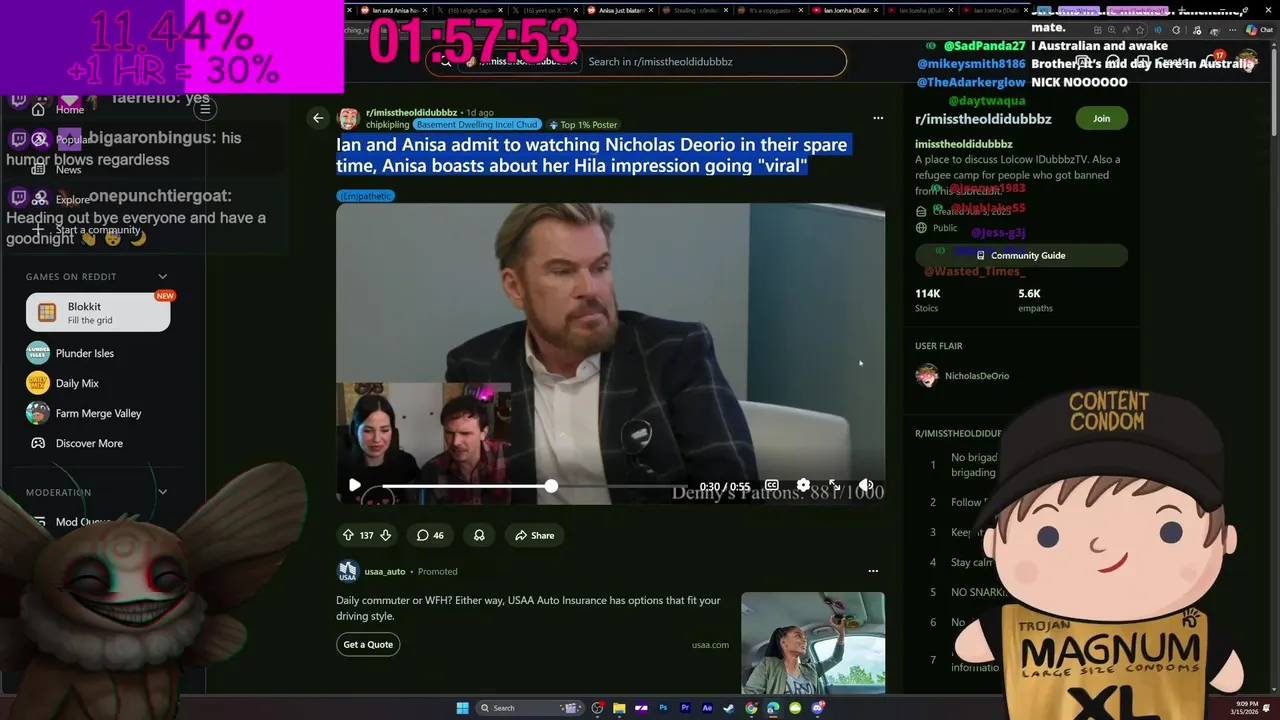Image resolution: width=1280 pixels, height=720 pixels.
Task: Open the 46 comments on the post
Action: (430, 535)
